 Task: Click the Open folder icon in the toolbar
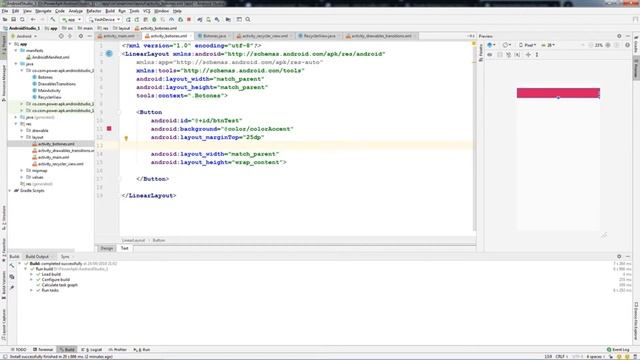point(5,20)
